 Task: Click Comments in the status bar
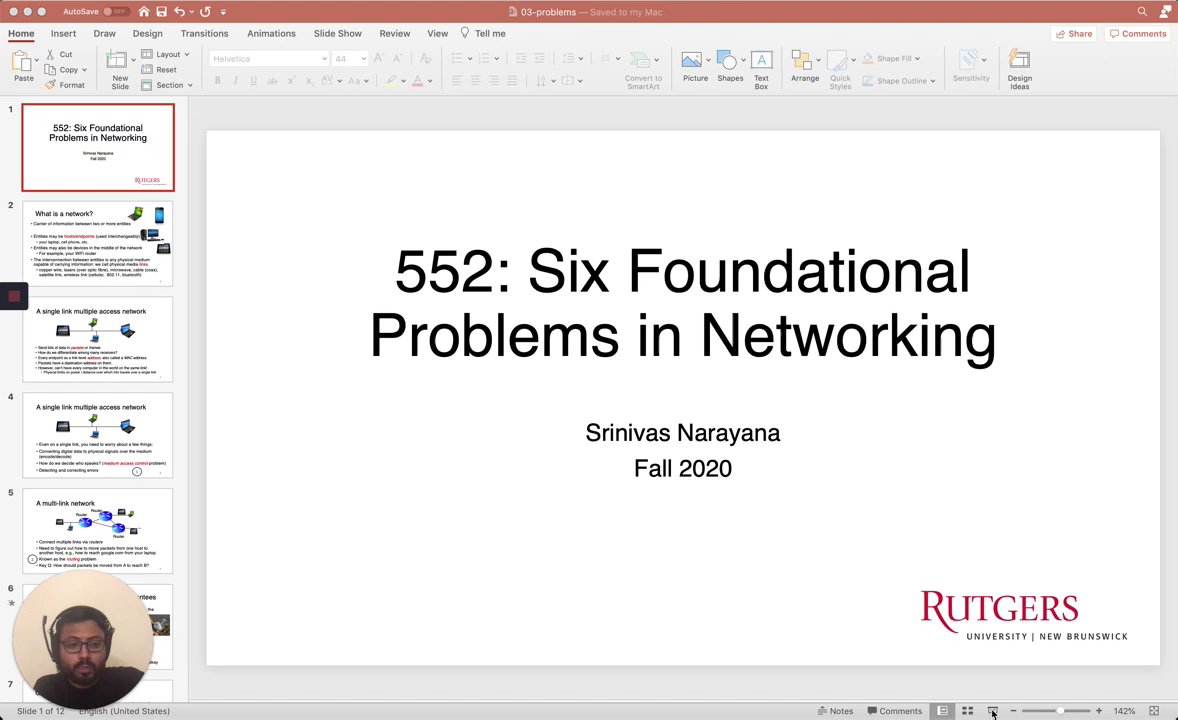(894, 711)
